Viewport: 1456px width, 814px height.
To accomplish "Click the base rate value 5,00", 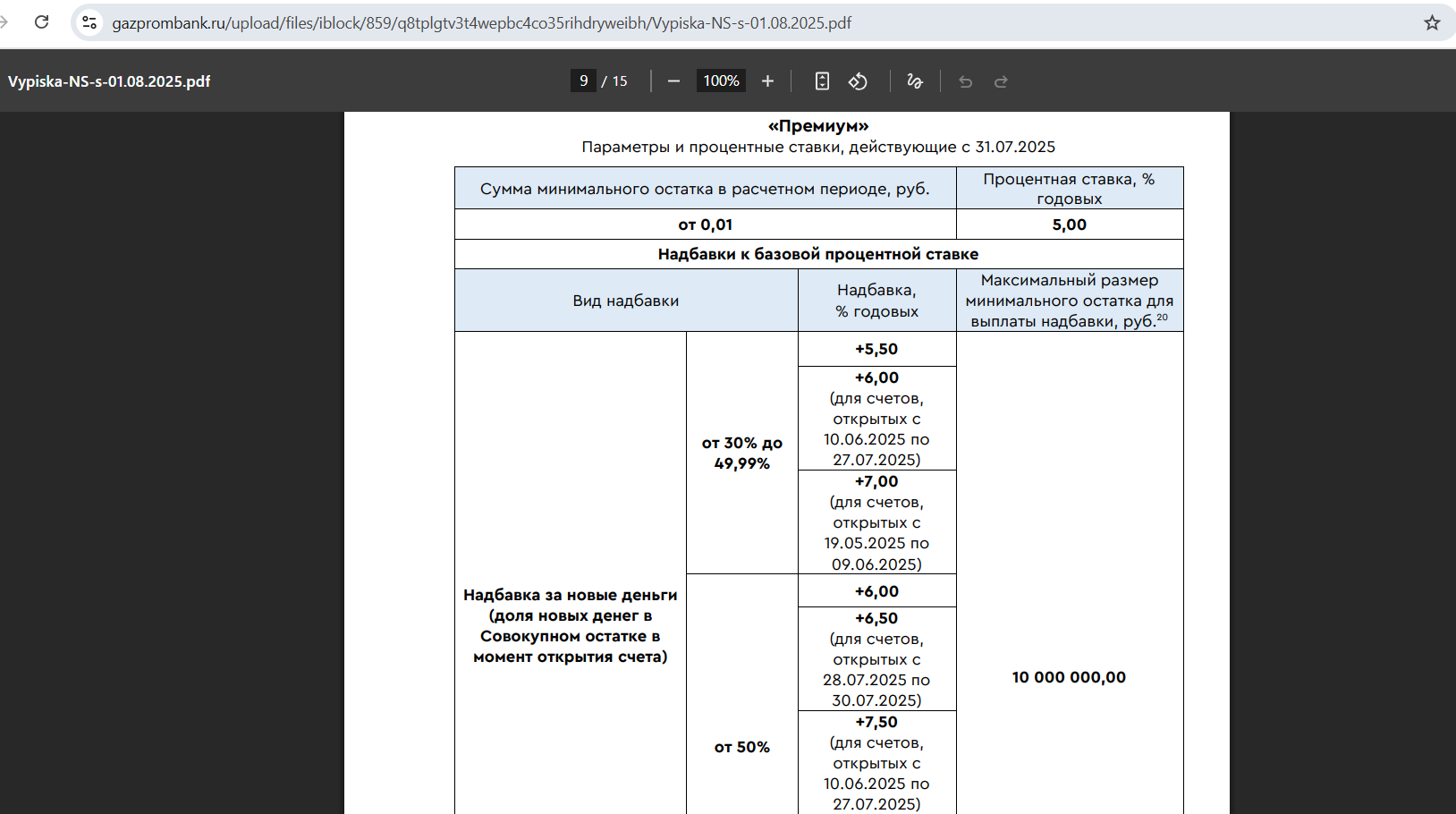I will click(x=1070, y=225).
